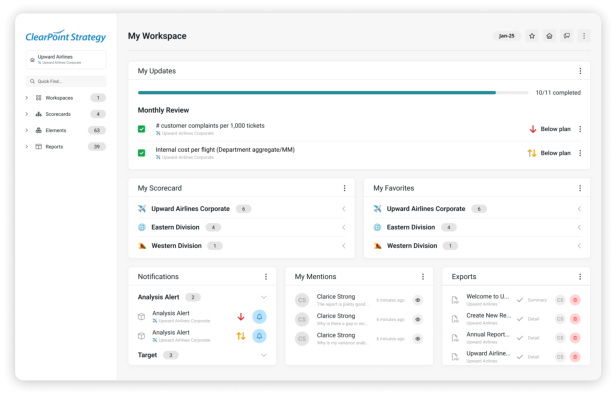Viewport: 616px width, 396px height.
Task: Click Below plan status on Internal cost row
Action: [x=556, y=153]
